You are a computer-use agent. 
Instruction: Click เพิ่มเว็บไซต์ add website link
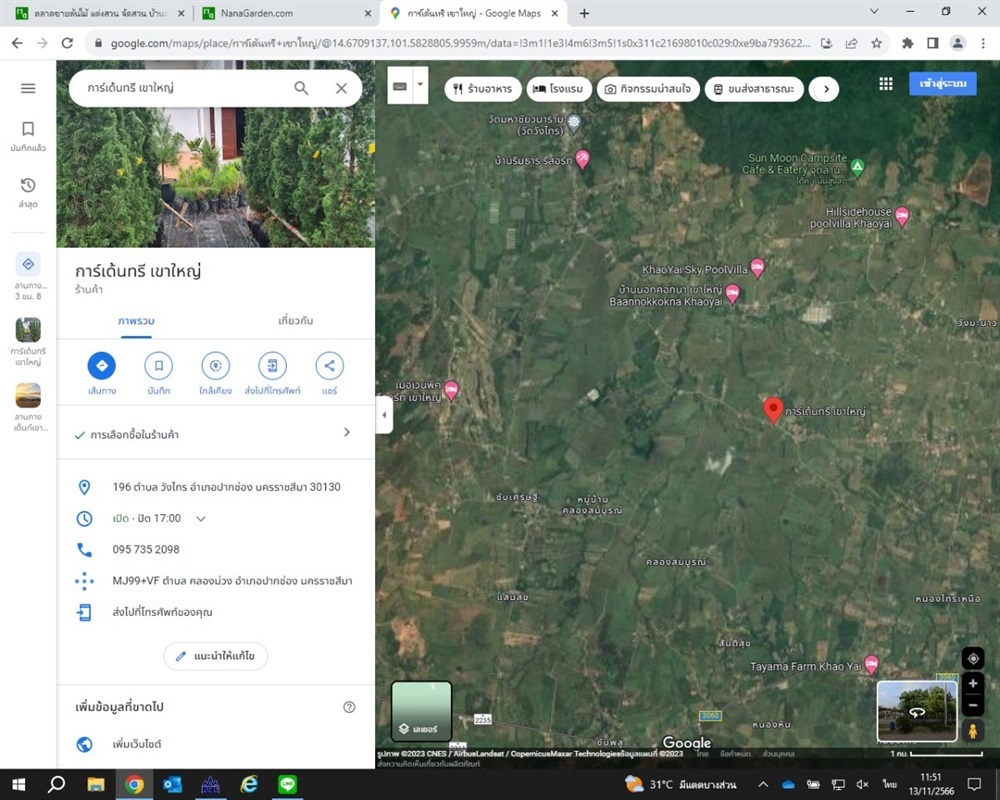pyautogui.click(x=137, y=744)
